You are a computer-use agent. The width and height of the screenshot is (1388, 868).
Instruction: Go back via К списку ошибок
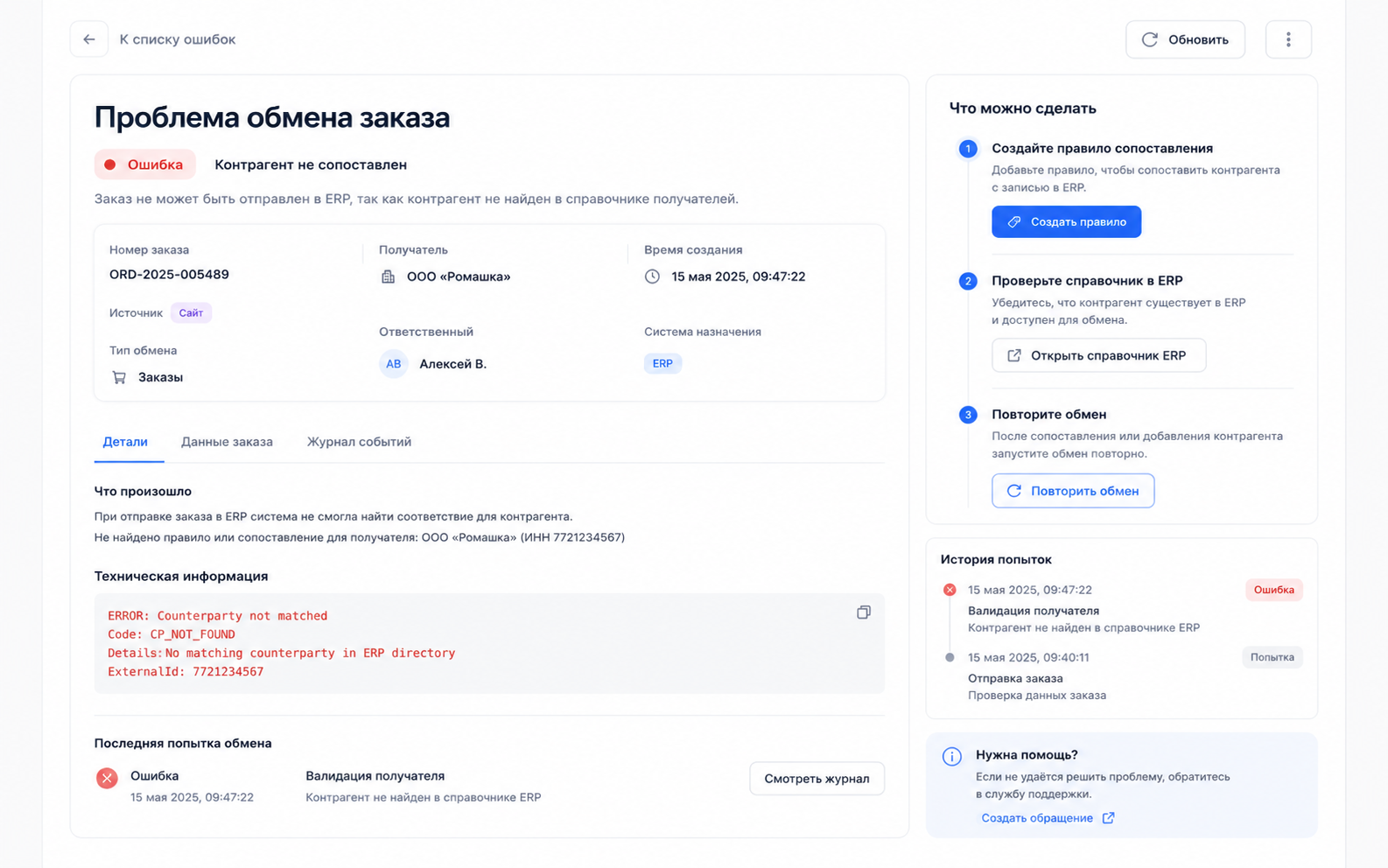coord(178,39)
